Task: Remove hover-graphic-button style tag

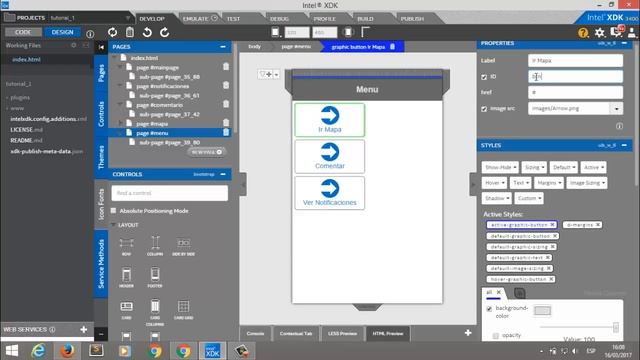Action: [x=551, y=279]
